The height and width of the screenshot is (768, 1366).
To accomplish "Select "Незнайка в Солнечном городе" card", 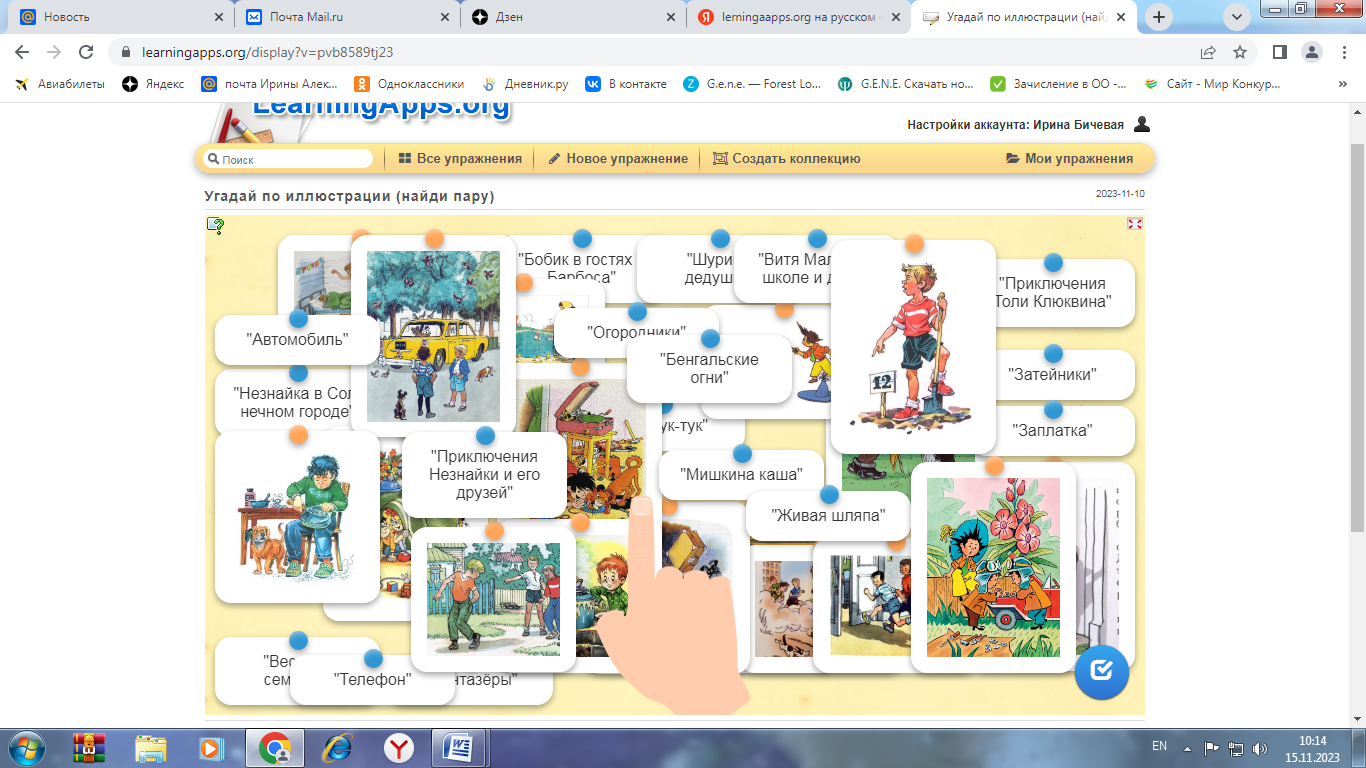I will click(x=292, y=402).
